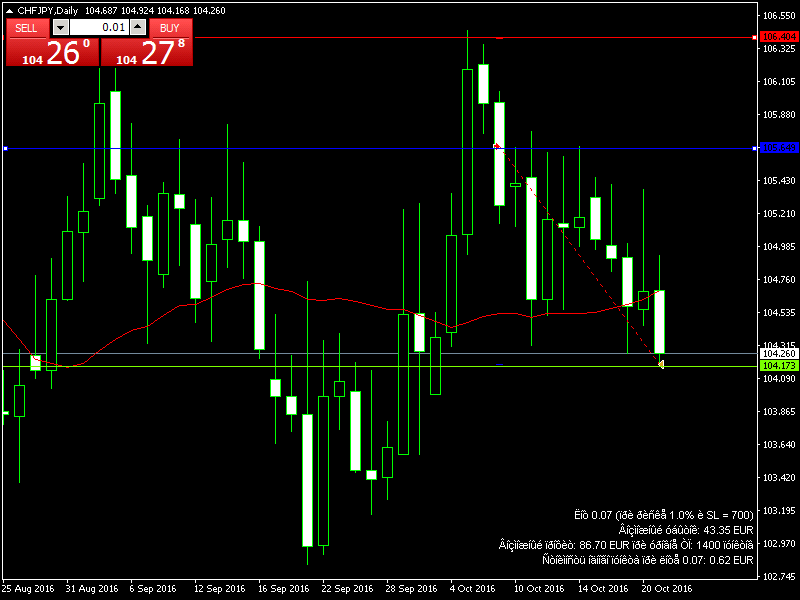Click the 22 Sep 2016 date label
Viewport: 800px width, 600px height.
click(347, 589)
